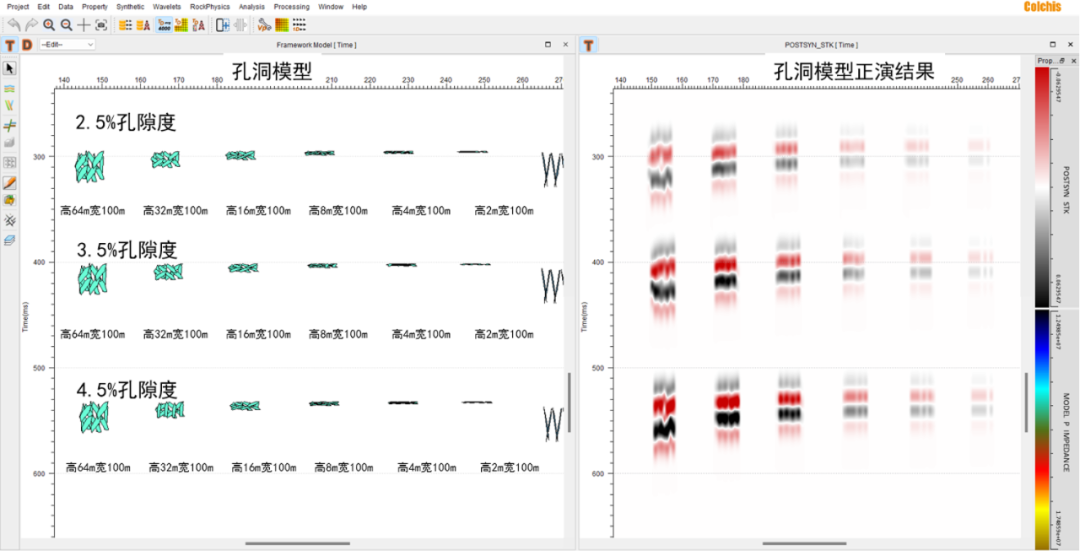
Task: Click the red-yellow gradient grid icon
Action: (x=282, y=25)
